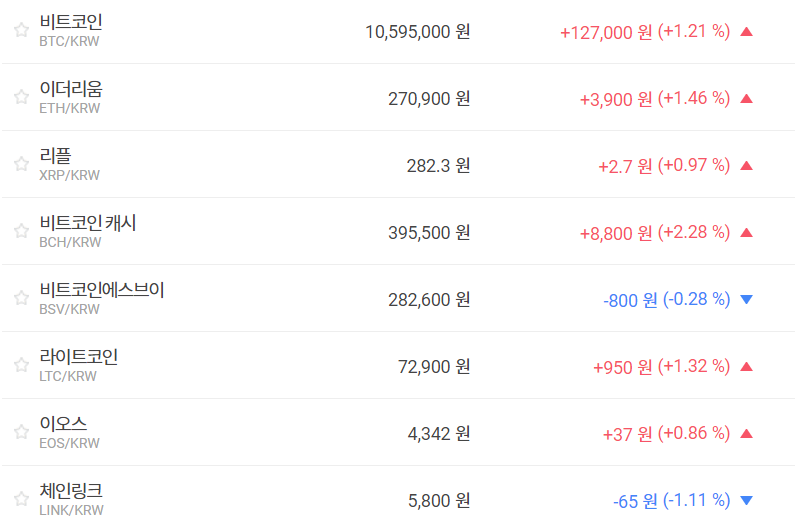
Task: Toggle the star next to 이더리움
Action: pos(21,97)
